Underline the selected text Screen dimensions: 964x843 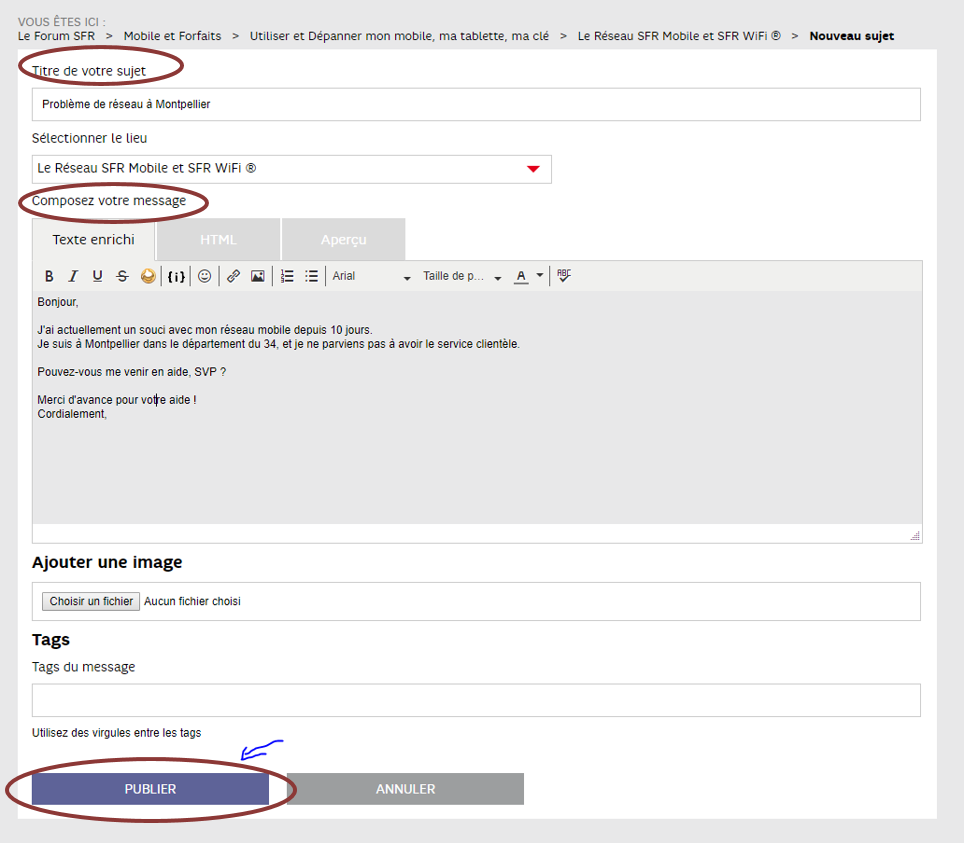(x=97, y=276)
